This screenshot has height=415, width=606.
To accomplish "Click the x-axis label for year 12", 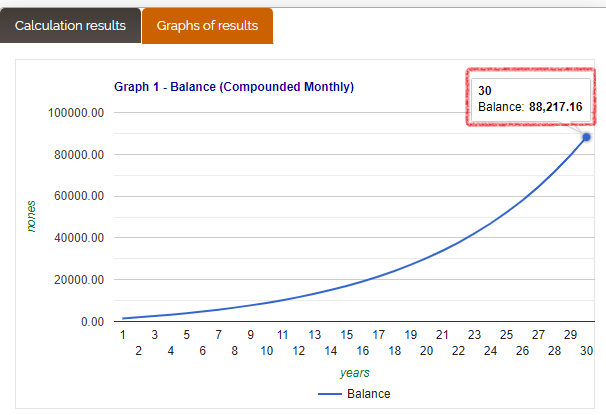I will 298,351.
